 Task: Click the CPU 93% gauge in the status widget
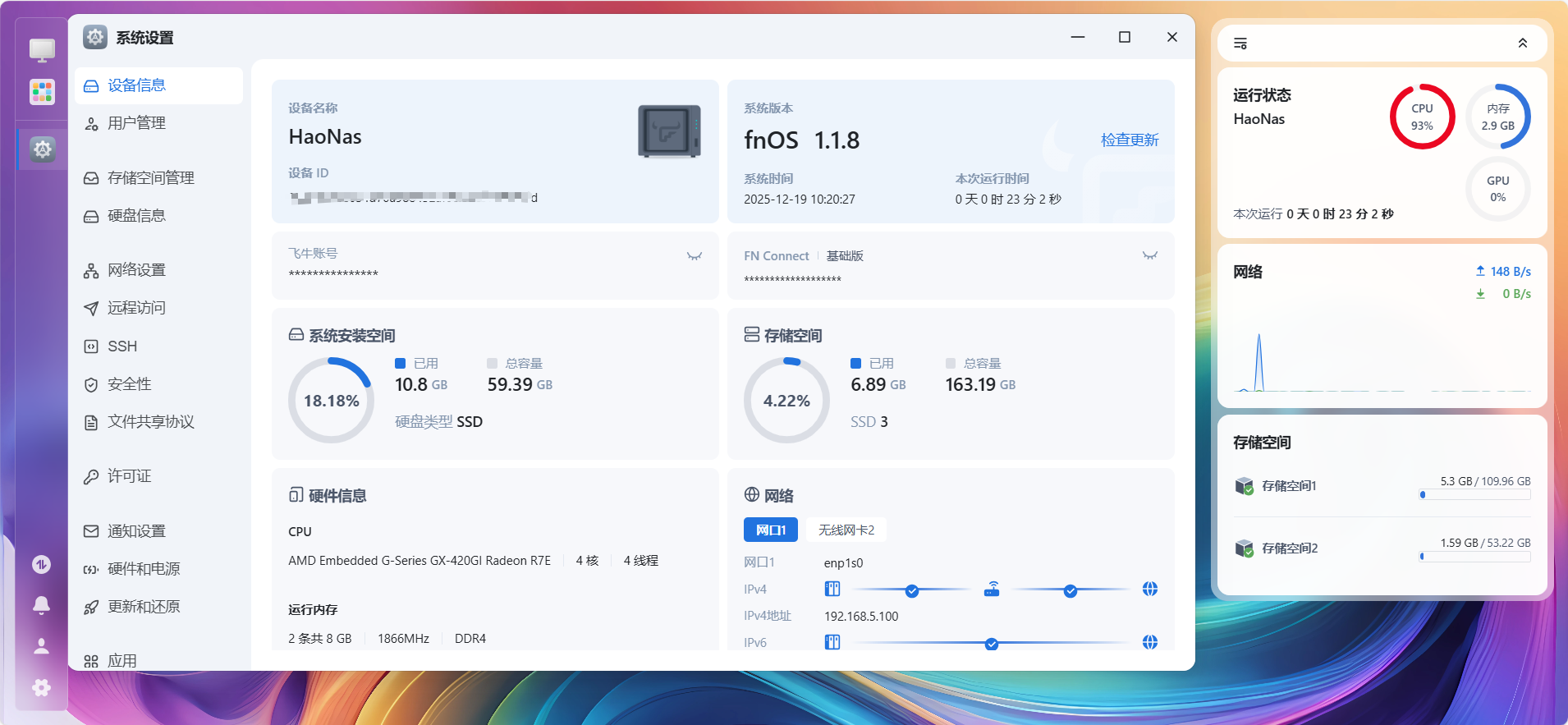pyautogui.click(x=1422, y=117)
